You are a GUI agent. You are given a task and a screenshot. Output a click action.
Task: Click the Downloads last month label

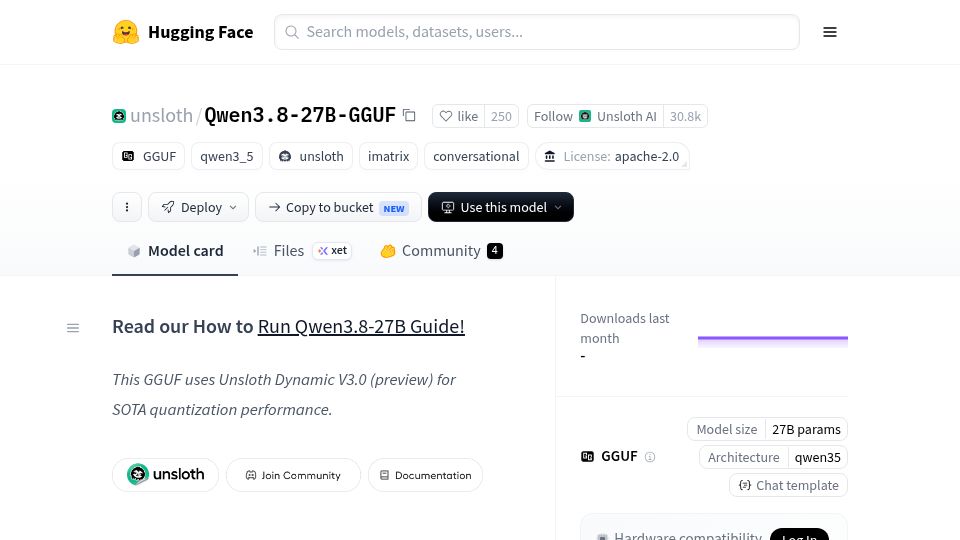[x=624, y=328]
